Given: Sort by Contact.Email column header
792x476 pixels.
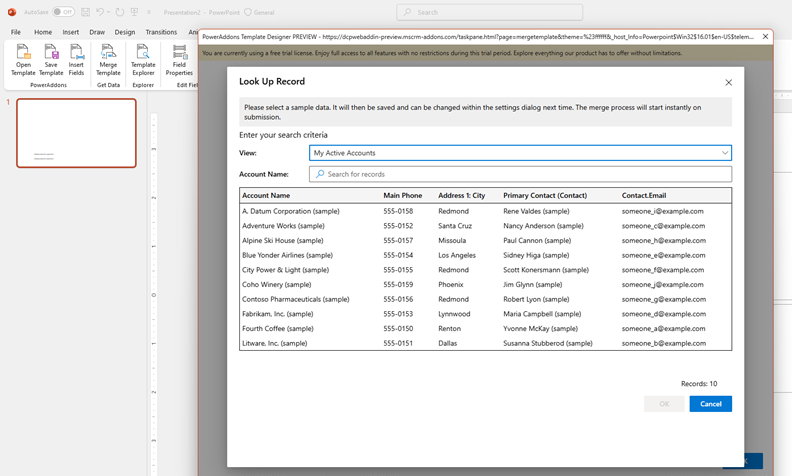Looking at the screenshot, I should [644, 195].
